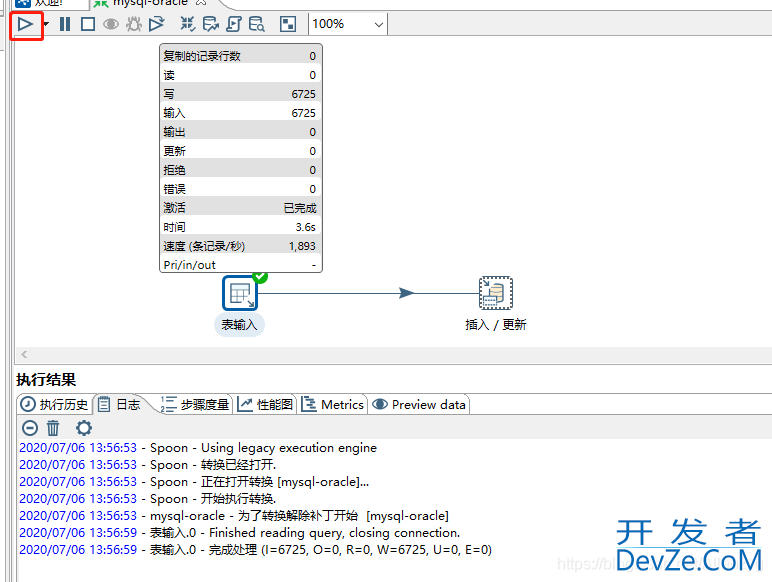Click the hop arrow between the steps
This screenshot has width=772, height=582.
407,293
